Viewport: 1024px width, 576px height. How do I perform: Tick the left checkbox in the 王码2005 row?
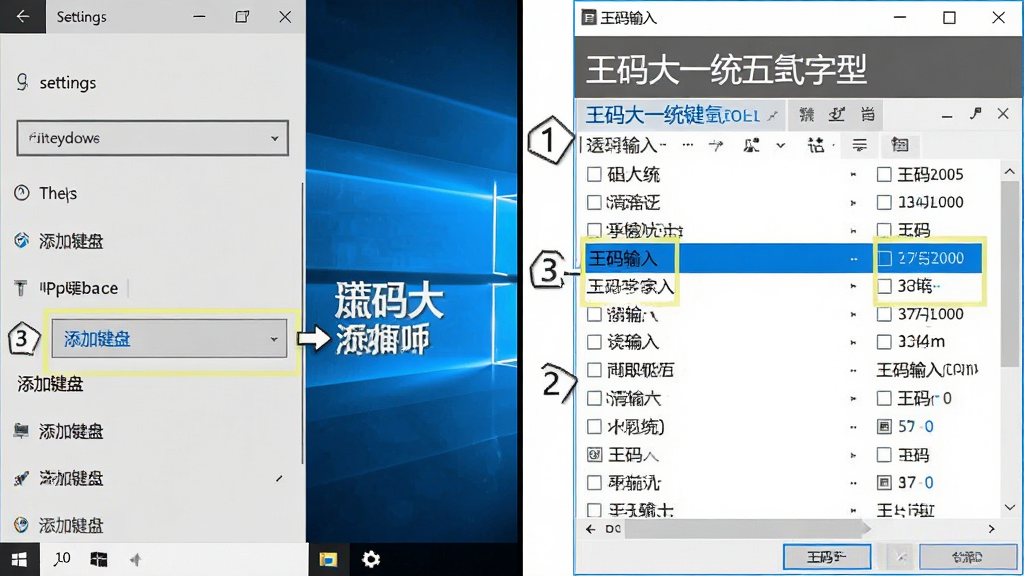tap(594, 174)
